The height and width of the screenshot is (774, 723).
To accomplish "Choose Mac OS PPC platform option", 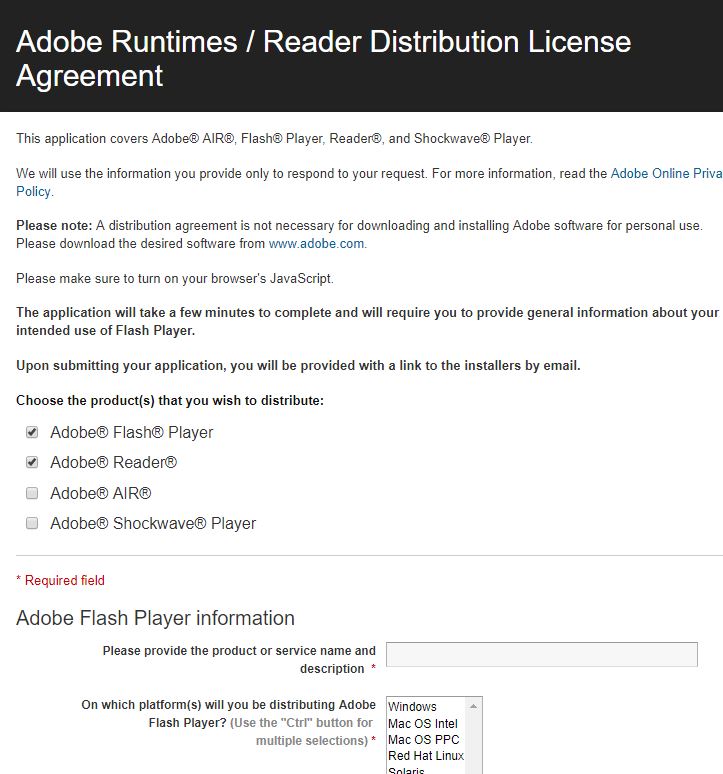I will (x=423, y=740).
